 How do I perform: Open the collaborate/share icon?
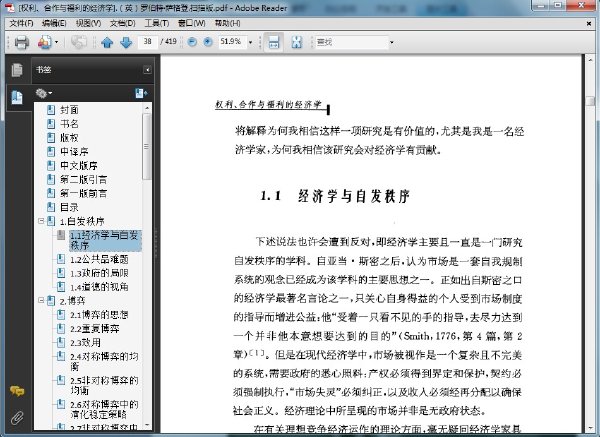[x=45, y=42]
